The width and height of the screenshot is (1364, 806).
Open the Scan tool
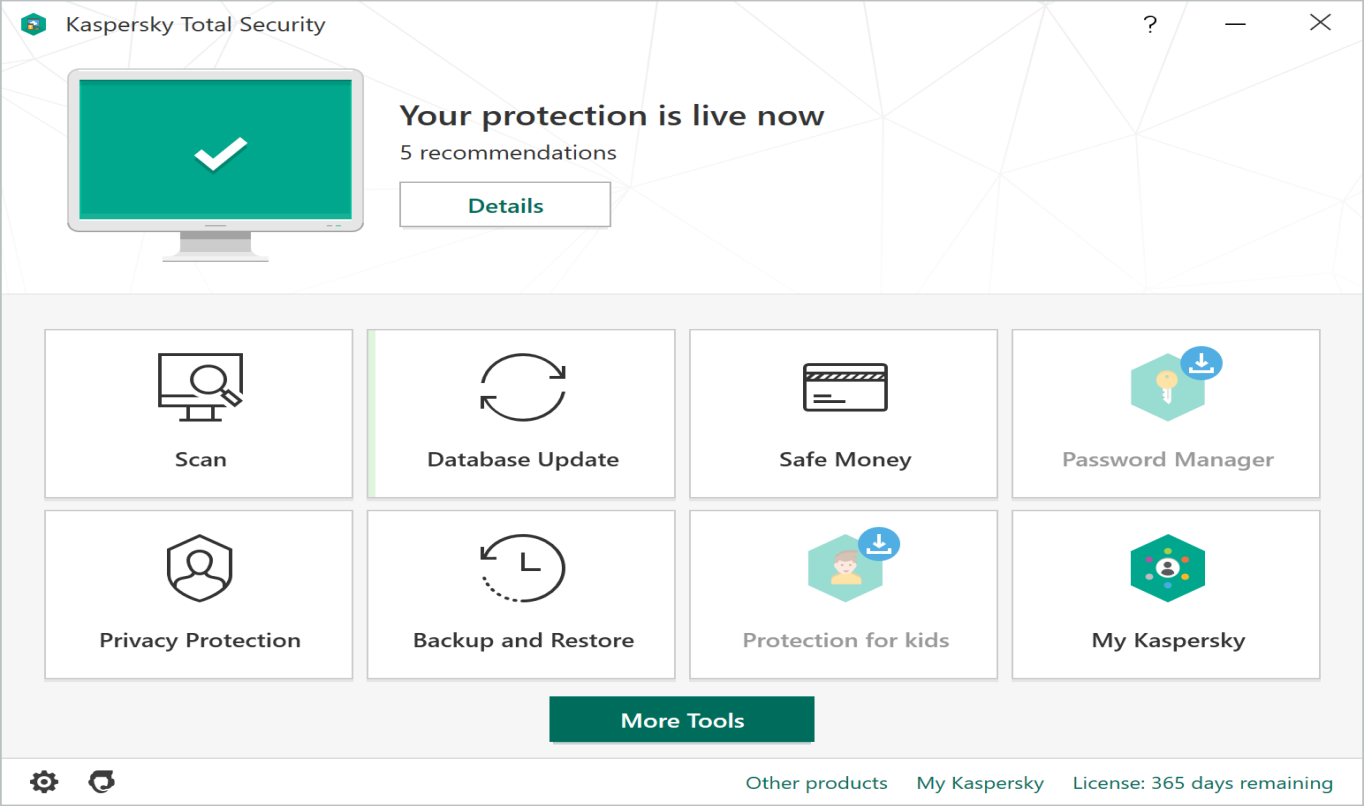click(198, 413)
